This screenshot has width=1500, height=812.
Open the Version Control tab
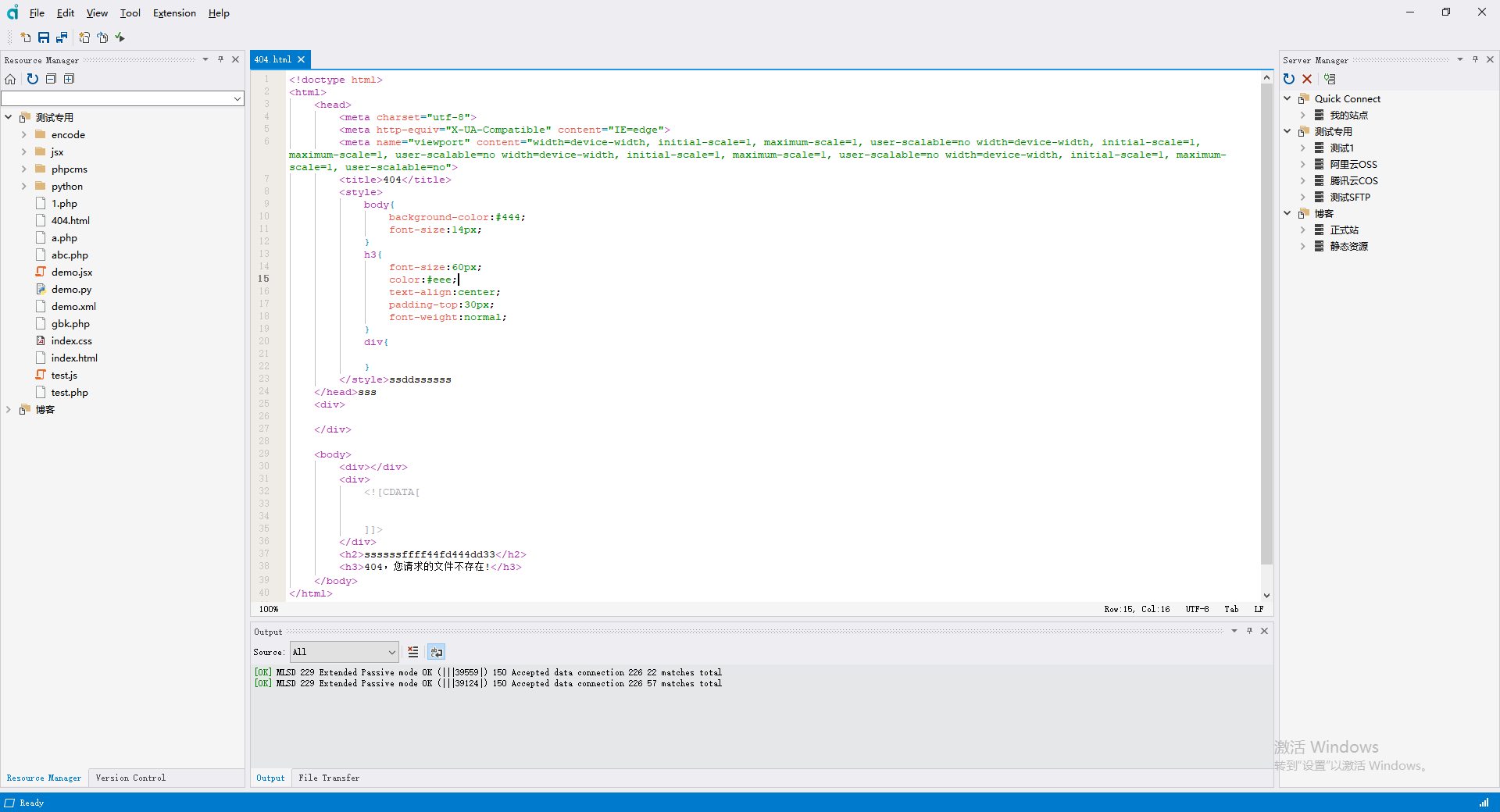[x=130, y=778]
